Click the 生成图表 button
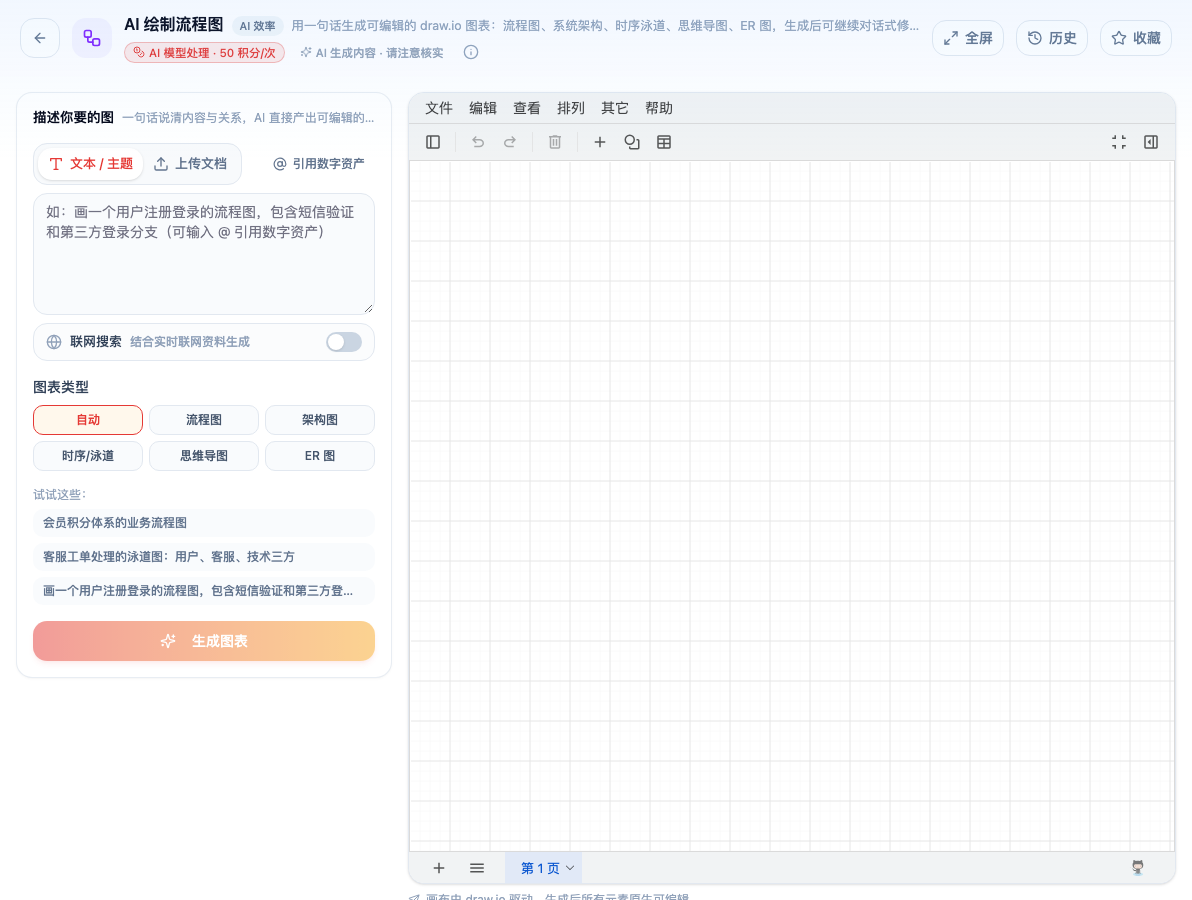Viewport: 1192px width, 900px height. [204, 641]
